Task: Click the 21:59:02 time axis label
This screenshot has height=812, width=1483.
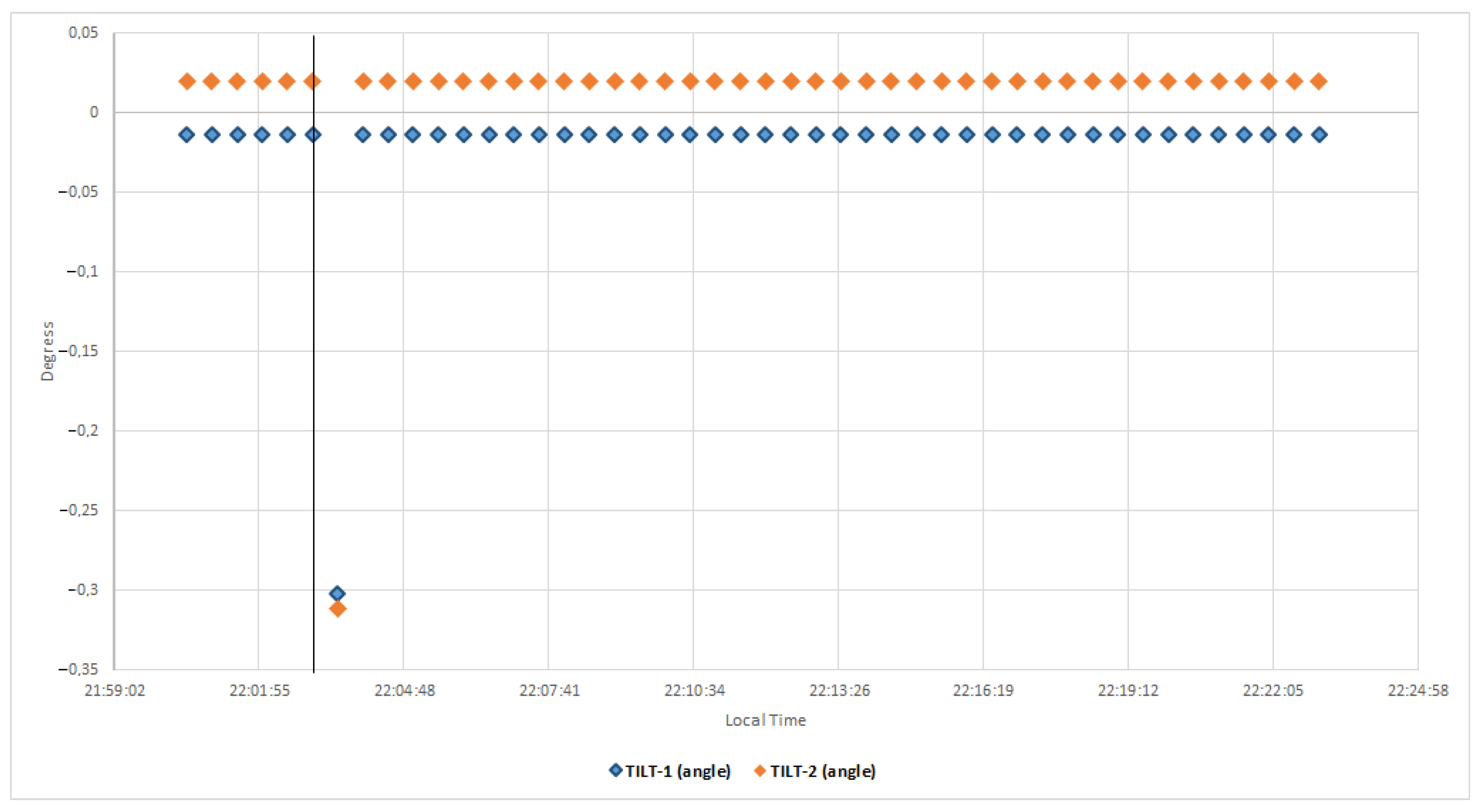Action: [x=114, y=690]
